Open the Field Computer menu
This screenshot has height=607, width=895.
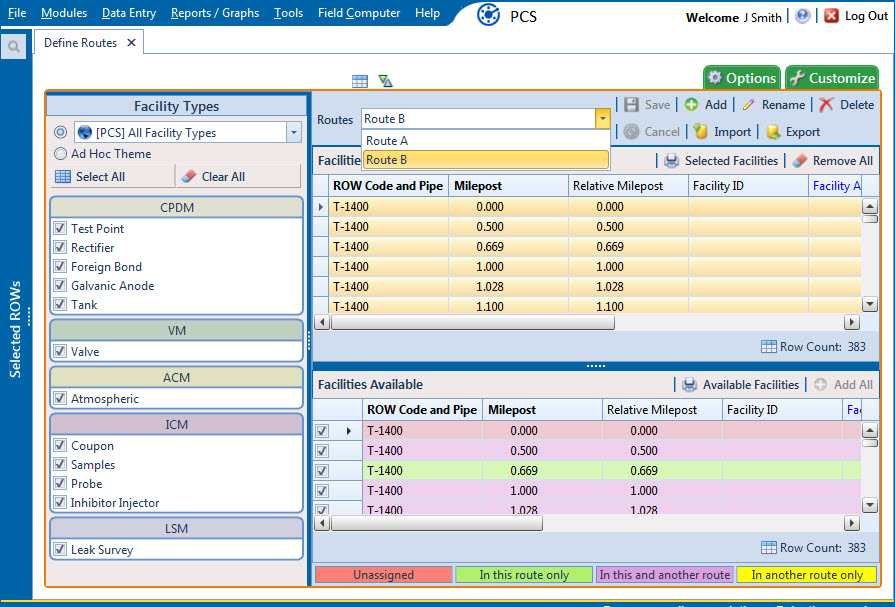359,13
